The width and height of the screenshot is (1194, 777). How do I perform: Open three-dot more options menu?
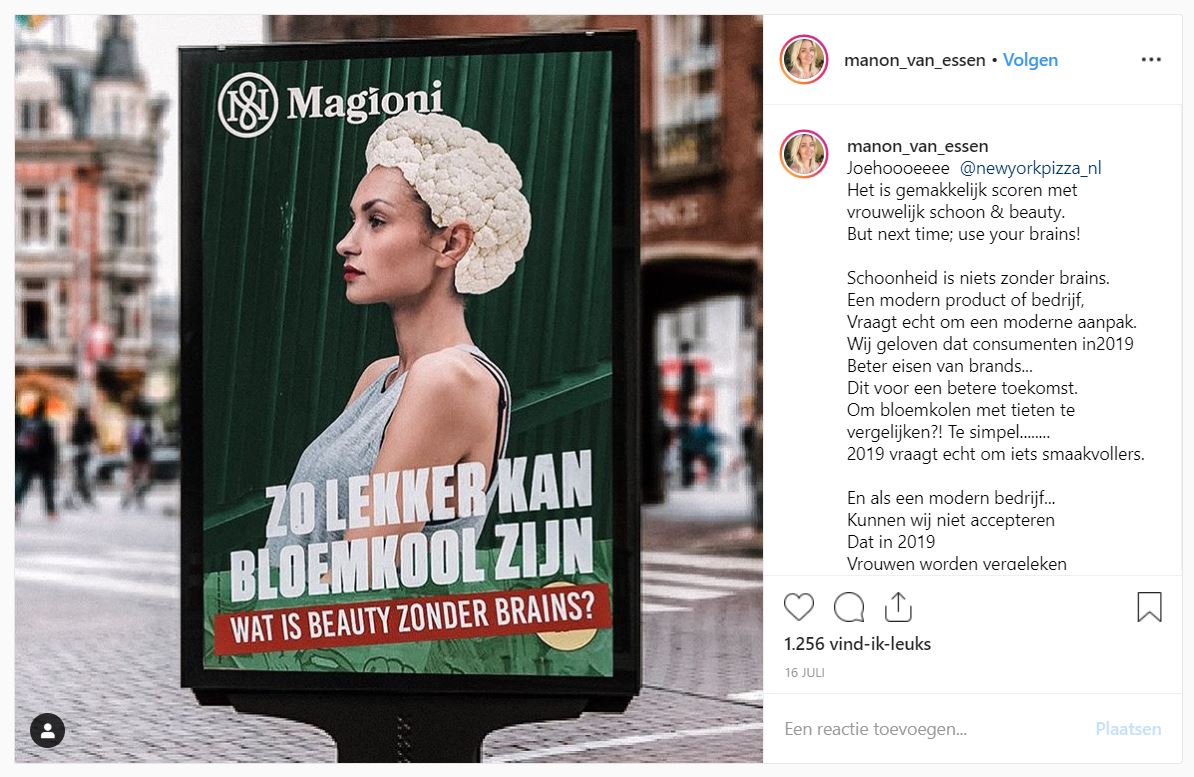point(1151,59)
